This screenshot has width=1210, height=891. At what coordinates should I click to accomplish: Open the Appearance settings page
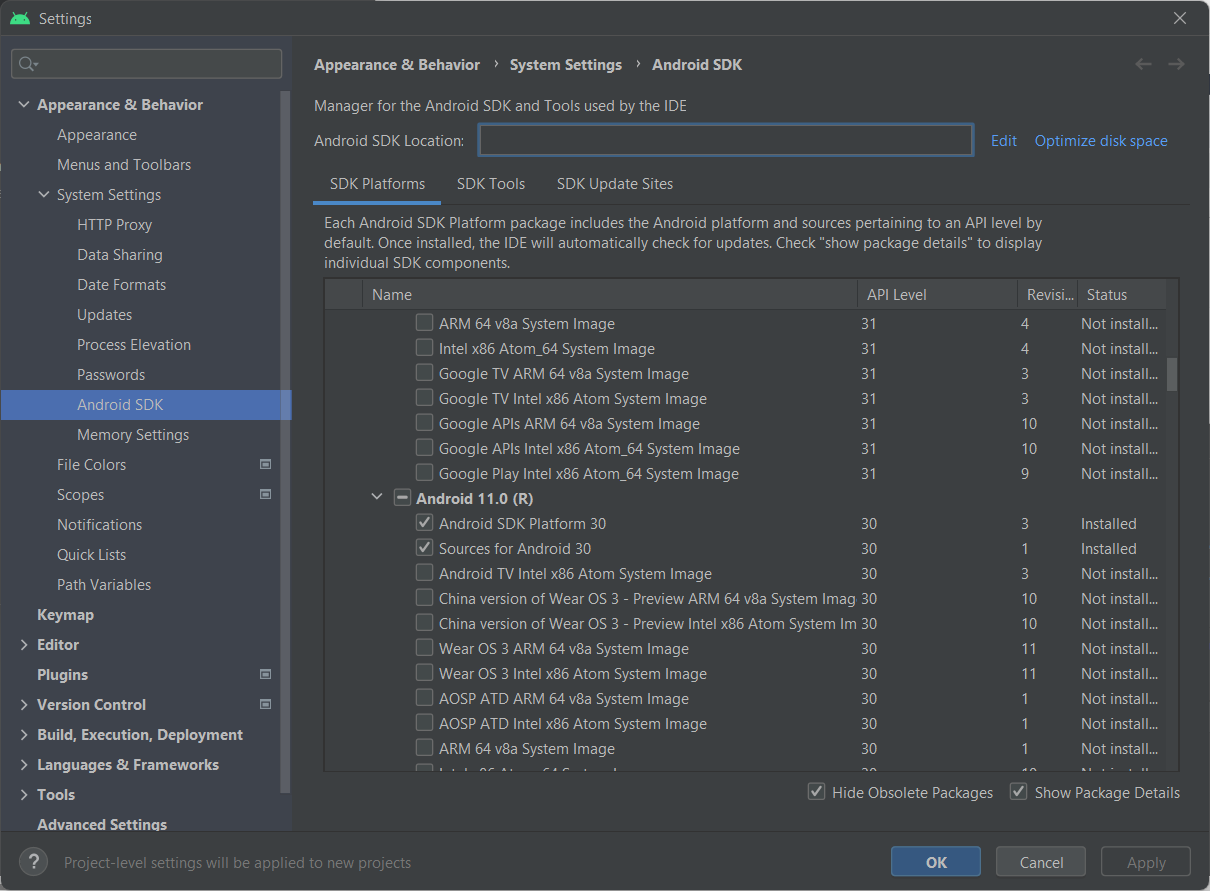[x=97, y=134]
